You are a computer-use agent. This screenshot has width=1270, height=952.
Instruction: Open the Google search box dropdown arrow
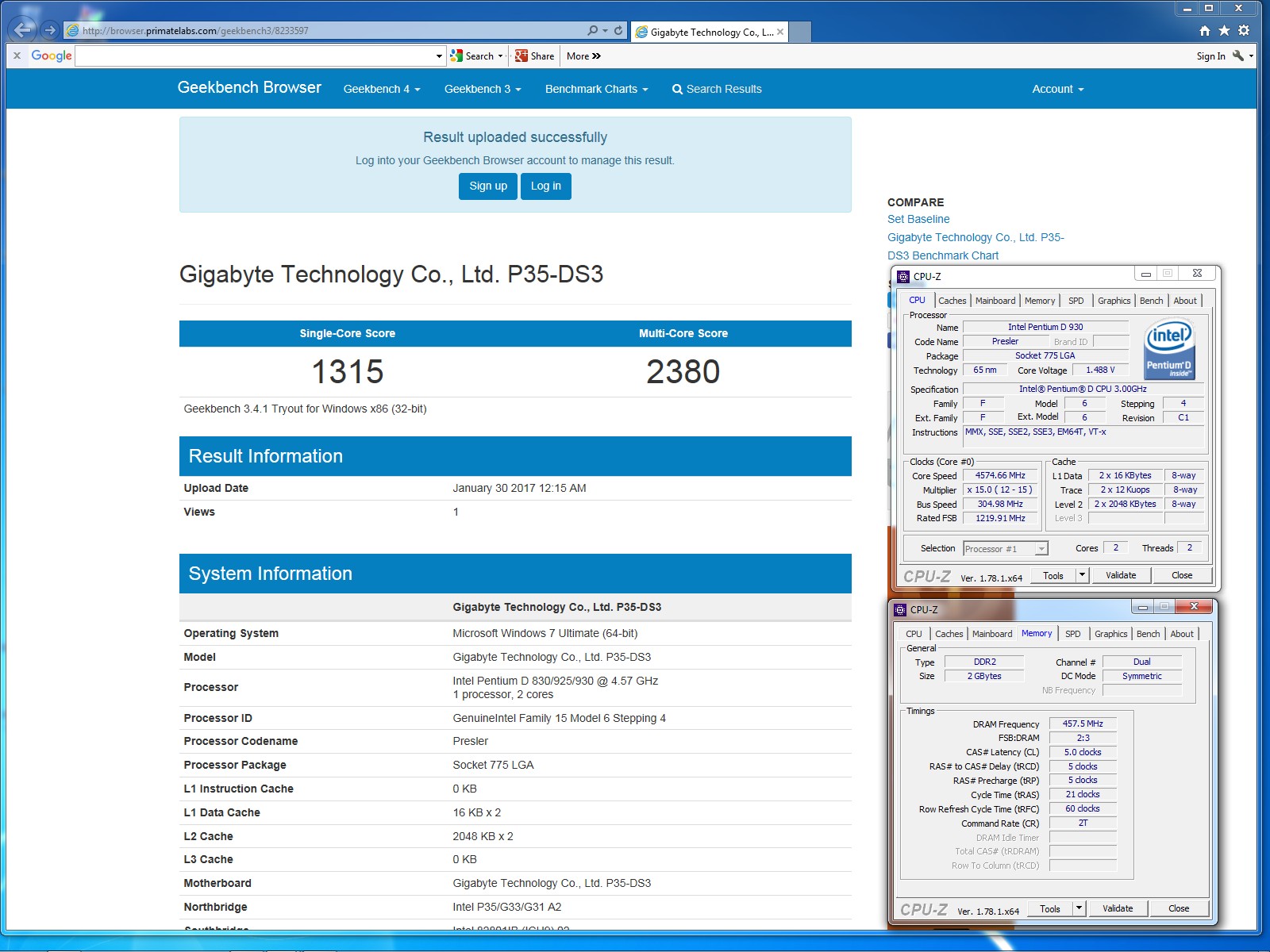[439, 56]
